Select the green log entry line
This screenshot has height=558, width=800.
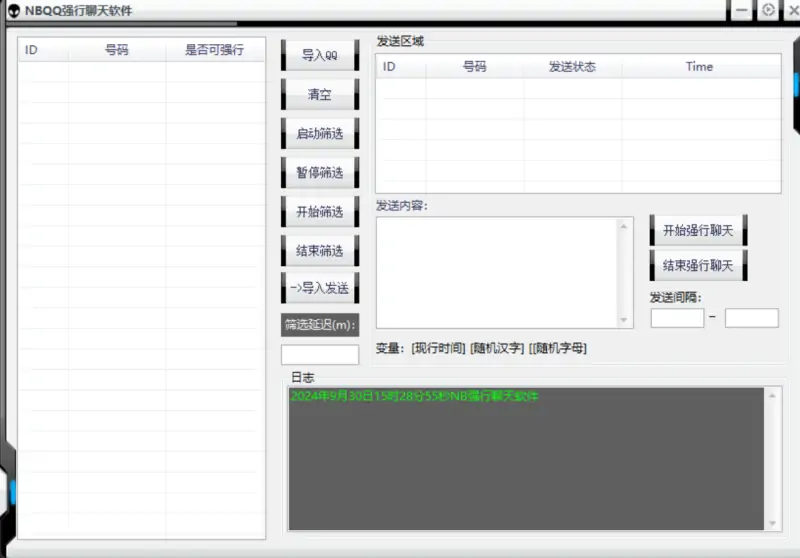click(x=414, y=396)
